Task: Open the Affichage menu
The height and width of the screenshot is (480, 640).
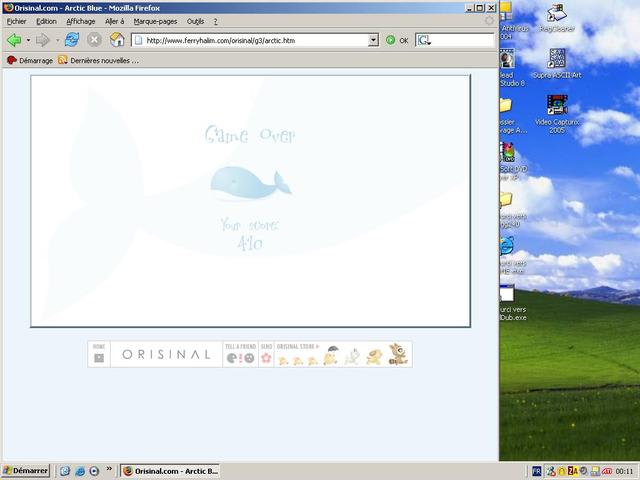Action: (80, 21)
